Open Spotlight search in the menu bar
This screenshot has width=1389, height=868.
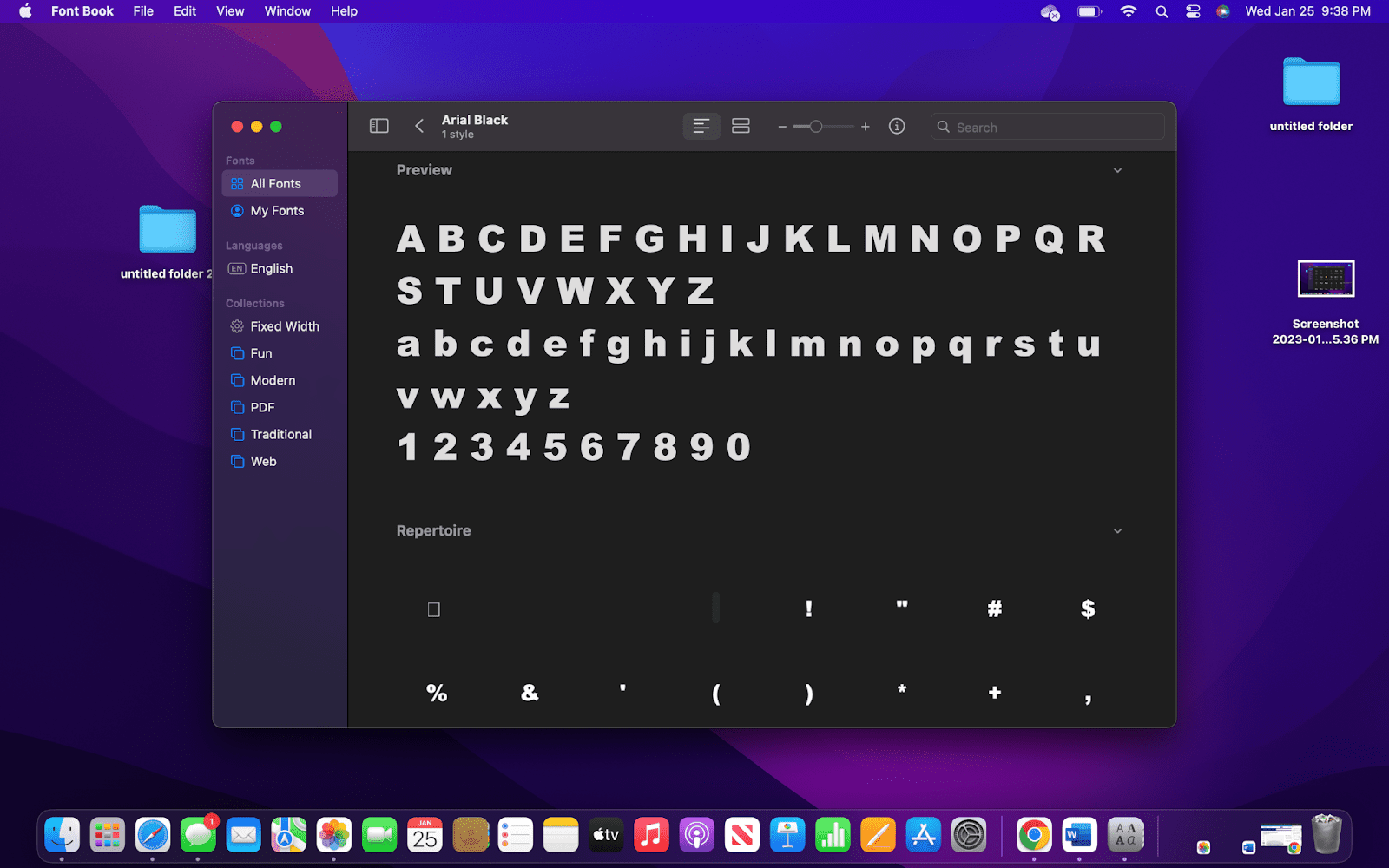coord(1162,11)
